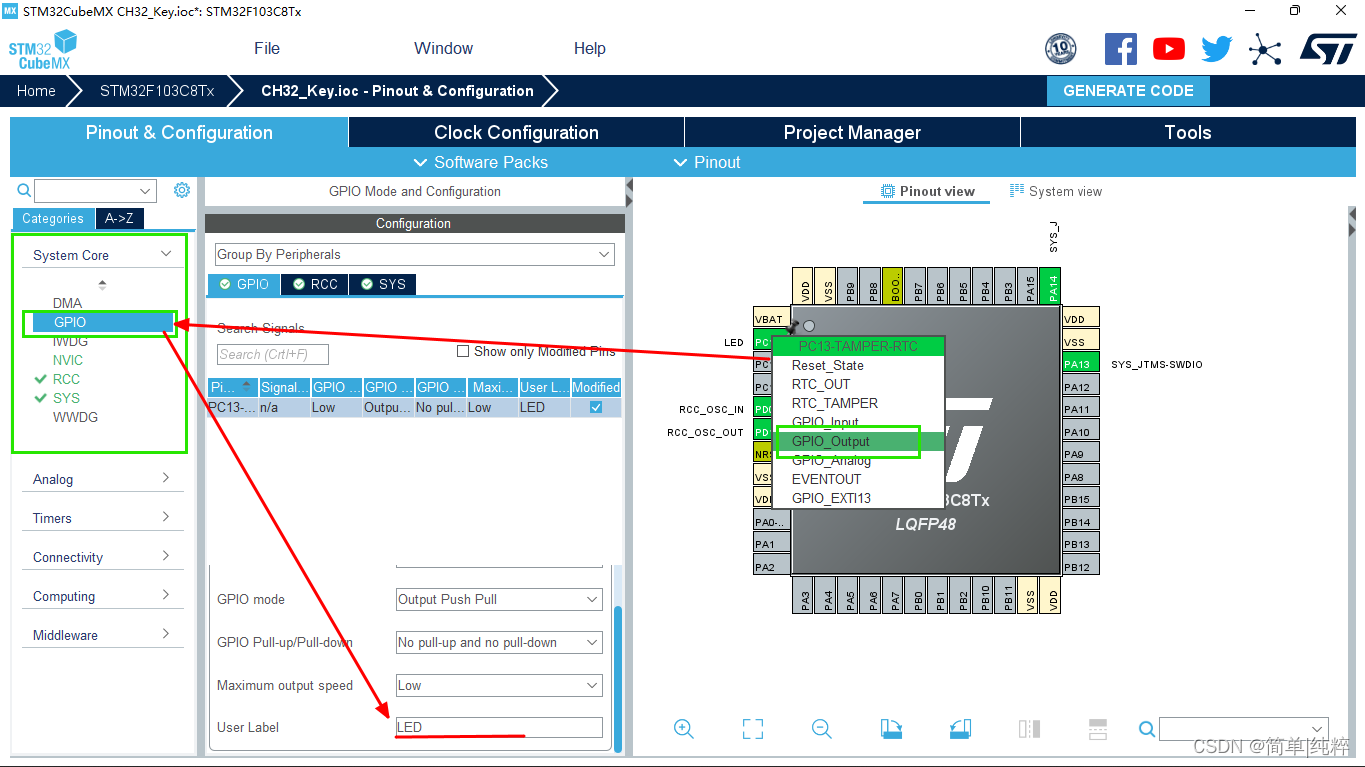Click the search magnifier beside the category filter
The width and height of the screenshot is (1365, 767).
click(x=24, y=190)
